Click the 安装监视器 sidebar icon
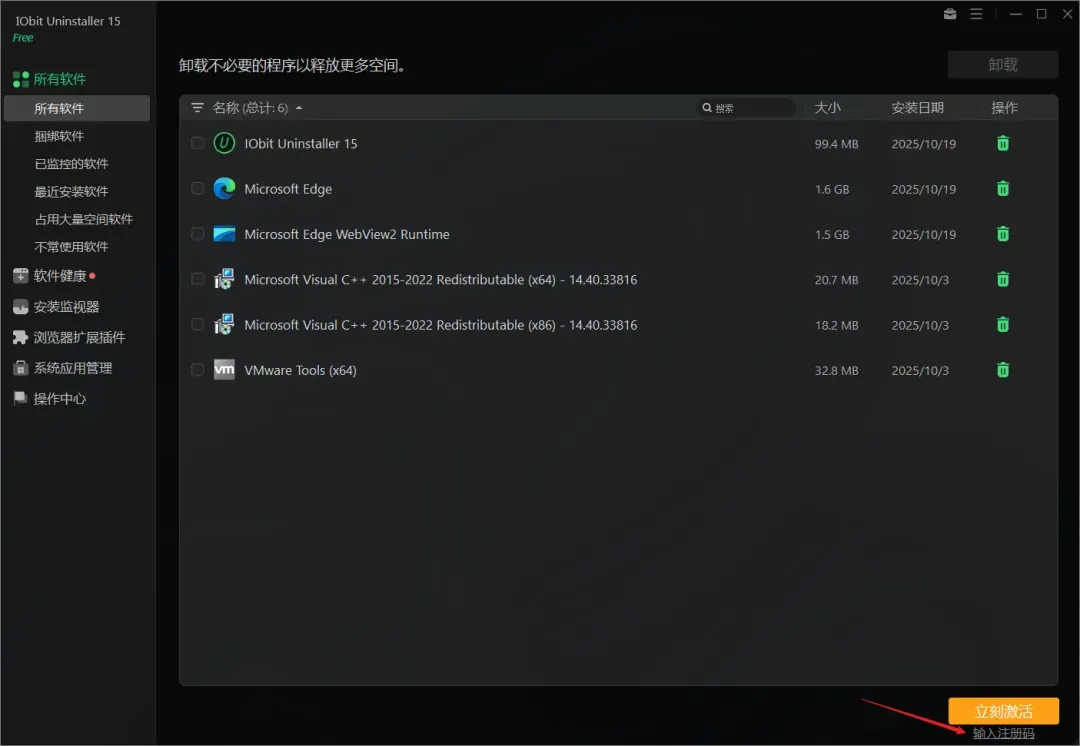This screenshot has width=1080, height=746. [x=21, y=307]
